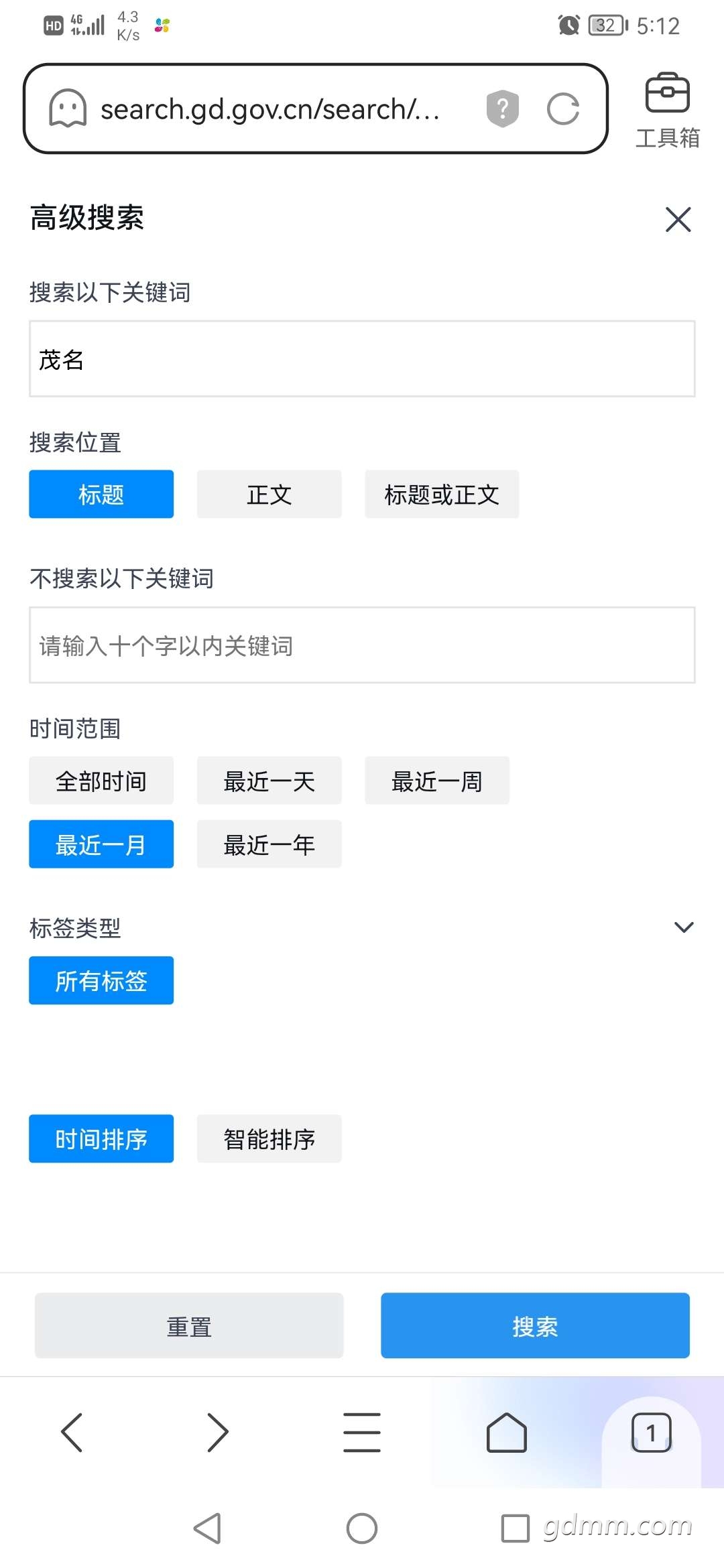Open the tabs switcher showing 1
Image resolution: width=724 pixels, height=1568 pixels.
click(651, 1433)
